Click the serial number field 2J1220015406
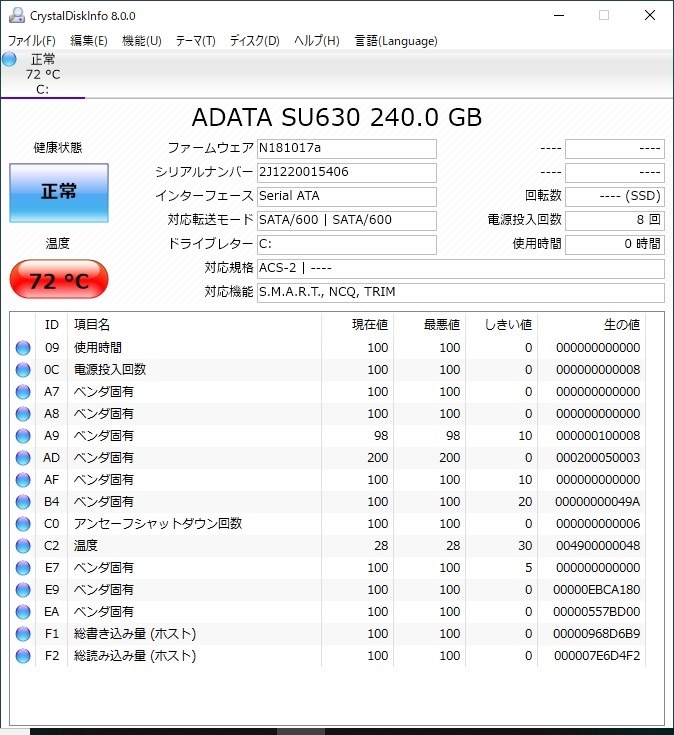Screen dimensions: 674x735 tap(347, 172)
